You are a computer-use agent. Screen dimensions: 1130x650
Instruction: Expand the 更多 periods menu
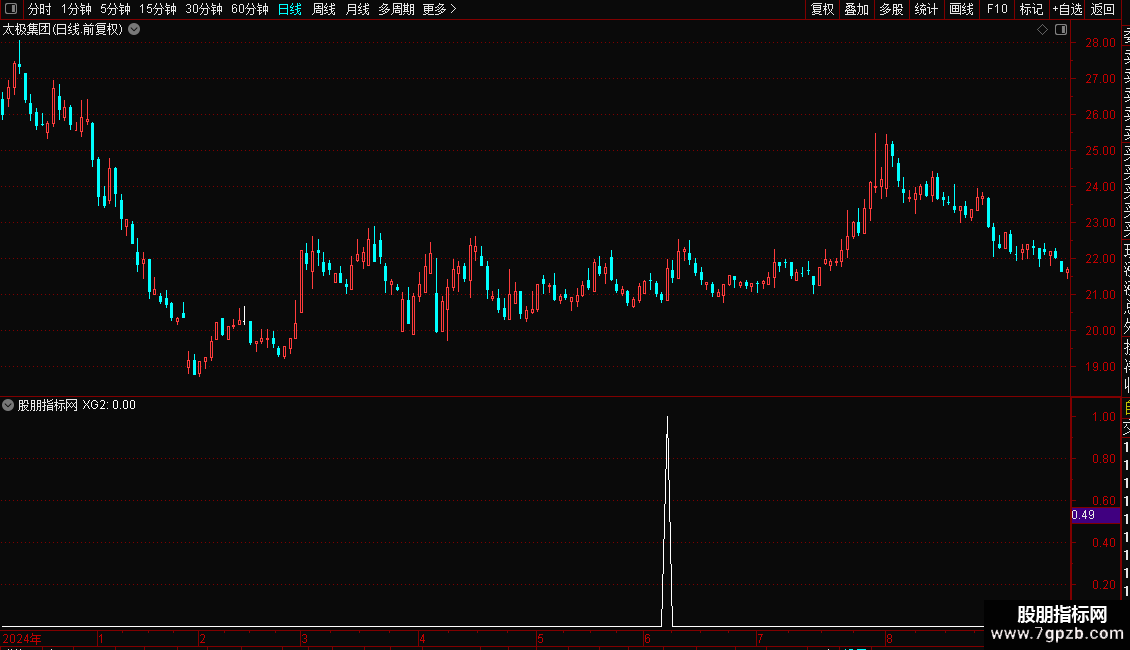point(440,9)
